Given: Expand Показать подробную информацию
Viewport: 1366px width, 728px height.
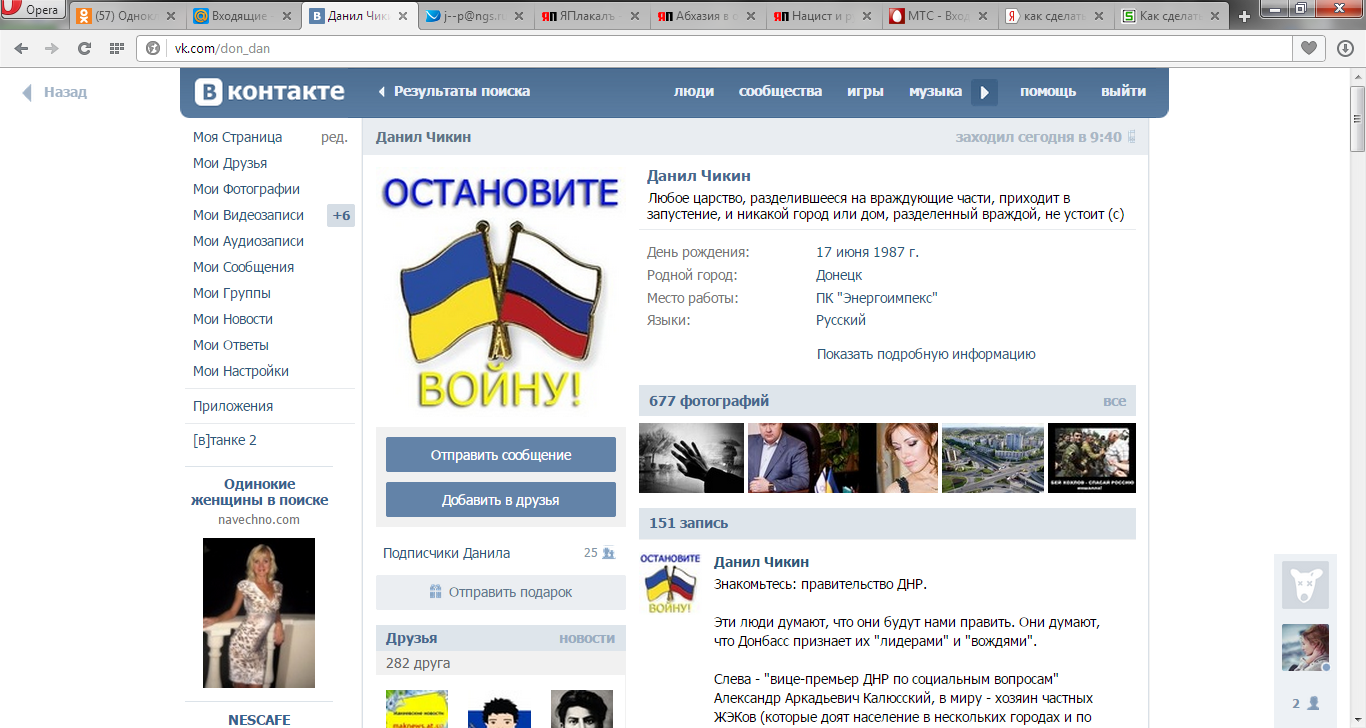Looking at the screenshot, I should click(926, 354).
